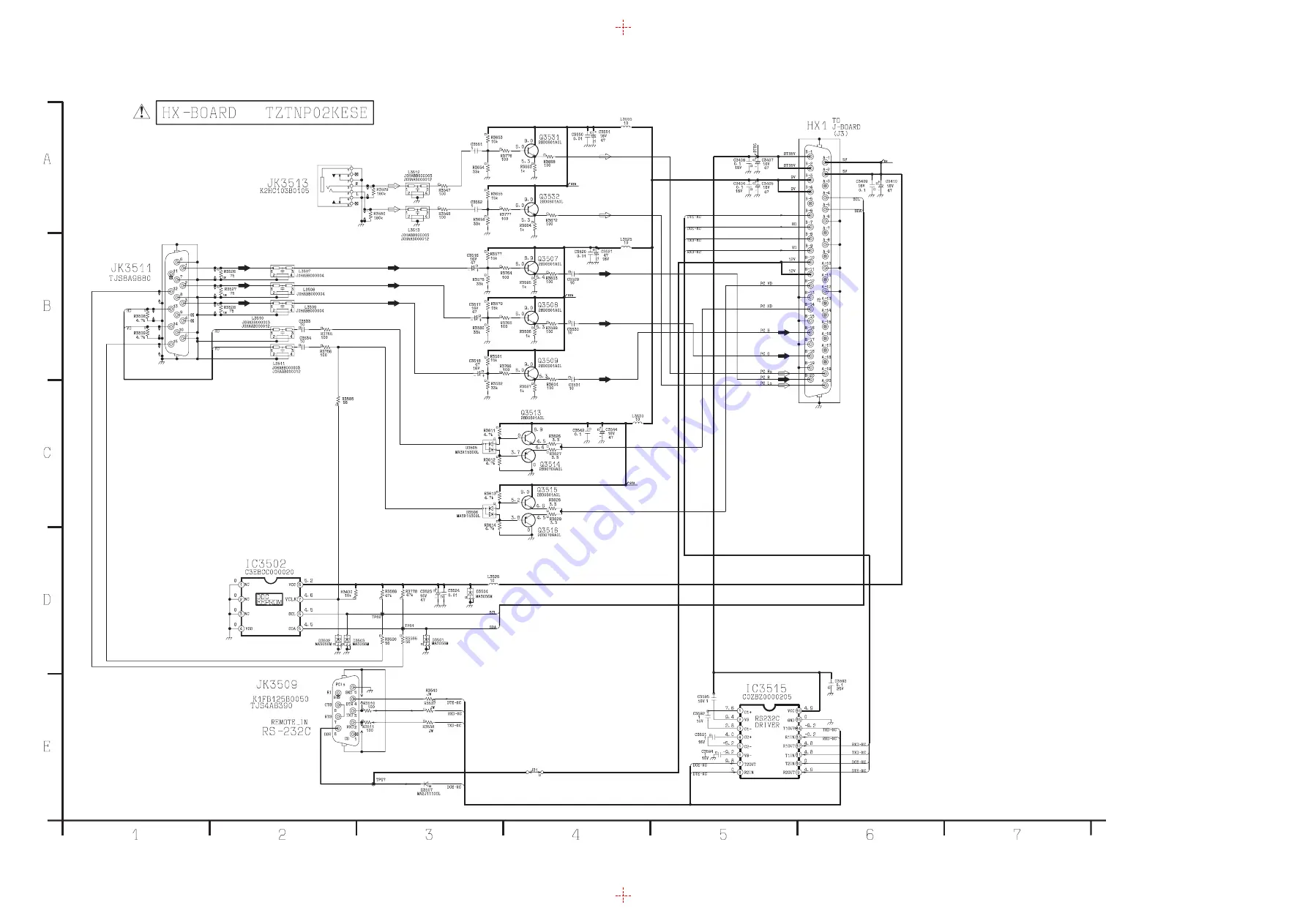Click the "Q3514" label
1308x924 pixels.
pyautogui.click(x=550, y=465)
